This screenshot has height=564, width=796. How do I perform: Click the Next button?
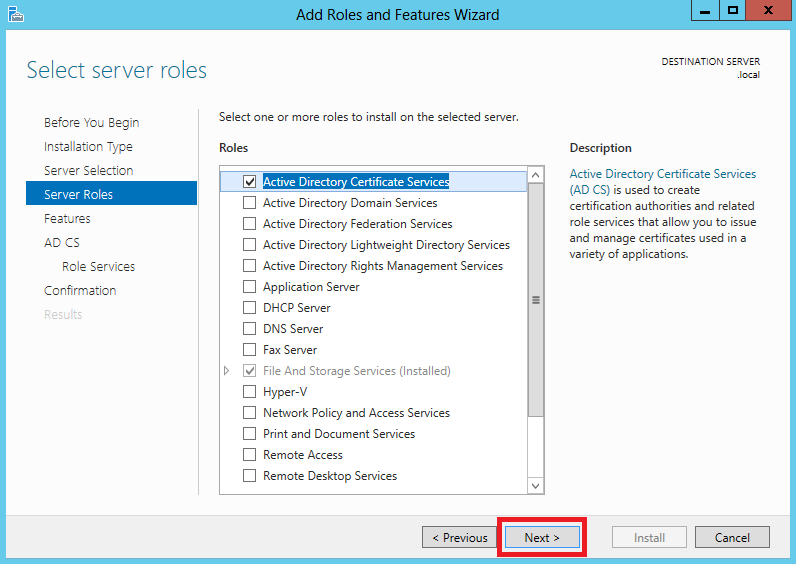pos(542,538)
